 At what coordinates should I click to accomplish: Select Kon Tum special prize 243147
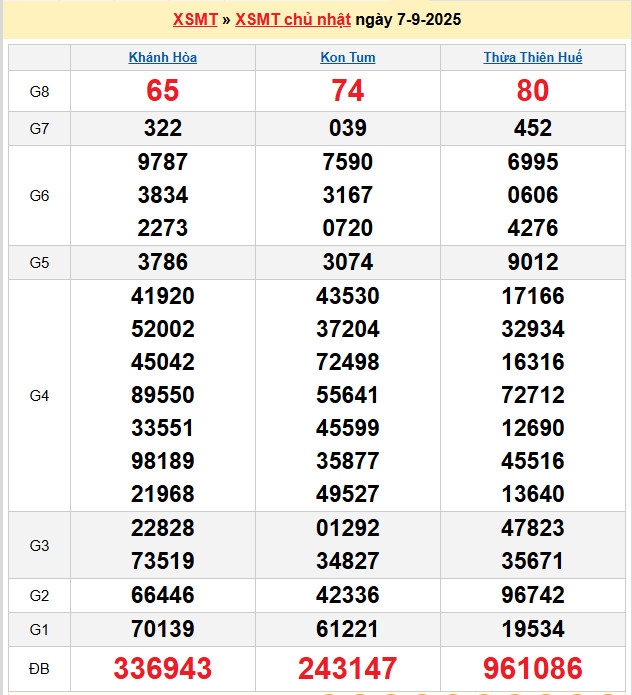[348, 668]
